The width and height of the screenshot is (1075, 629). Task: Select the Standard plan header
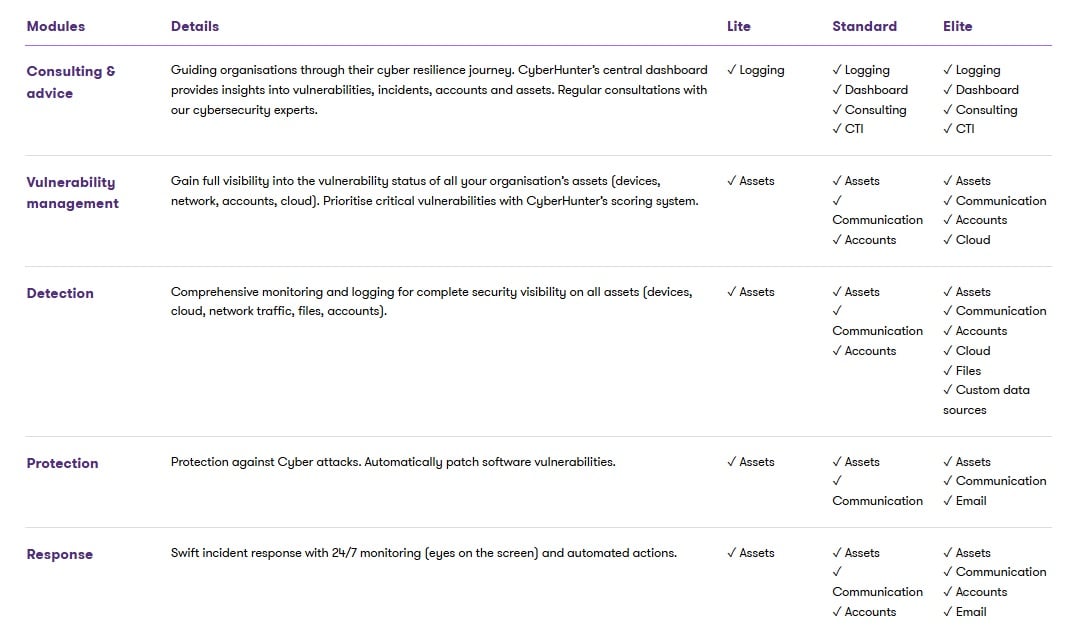click(x=864, y=26)
